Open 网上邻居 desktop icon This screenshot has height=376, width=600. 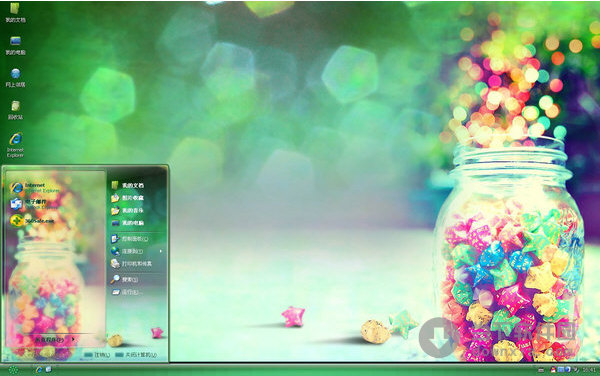[15, 78]
